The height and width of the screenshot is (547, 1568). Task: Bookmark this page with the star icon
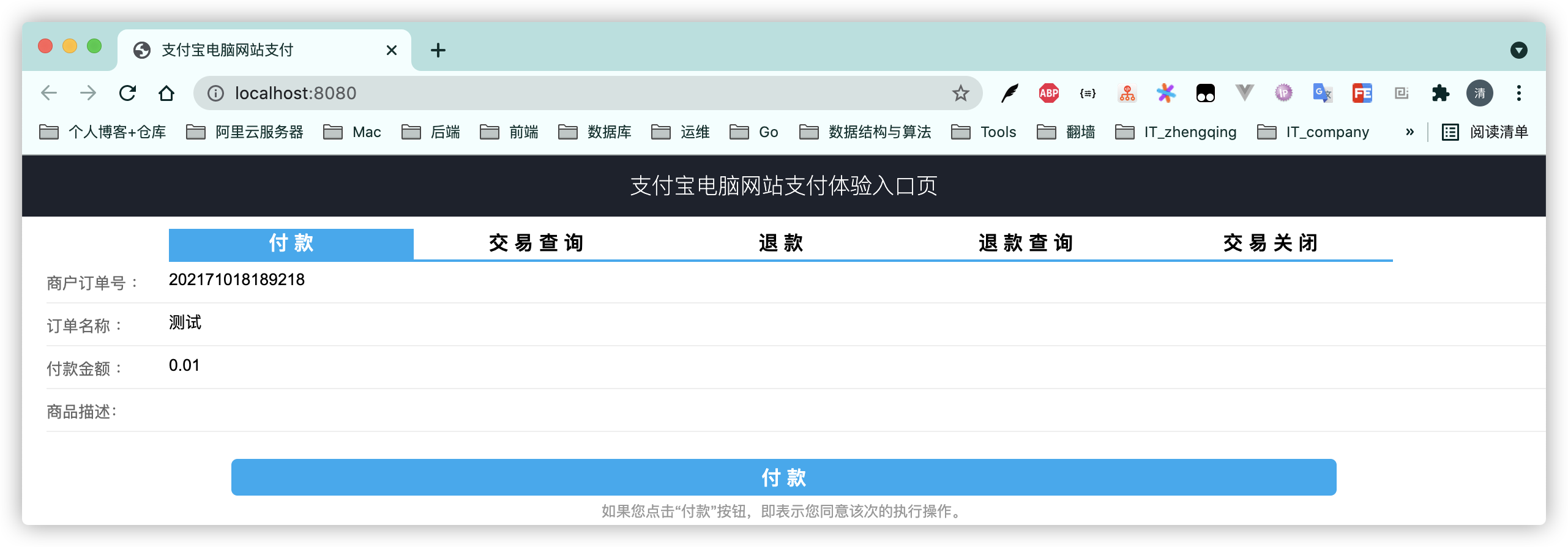(x=960, y=93)
